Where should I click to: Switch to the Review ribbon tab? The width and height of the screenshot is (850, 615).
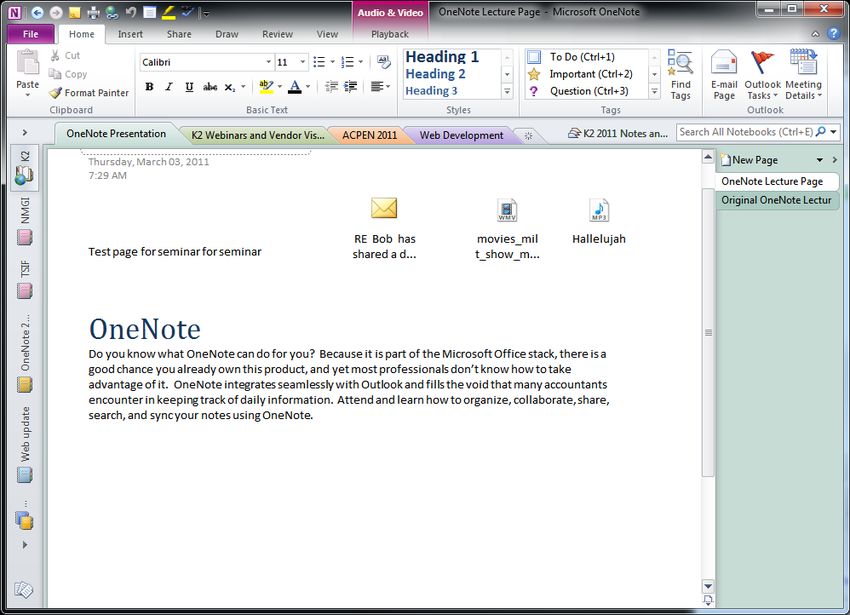277,34
